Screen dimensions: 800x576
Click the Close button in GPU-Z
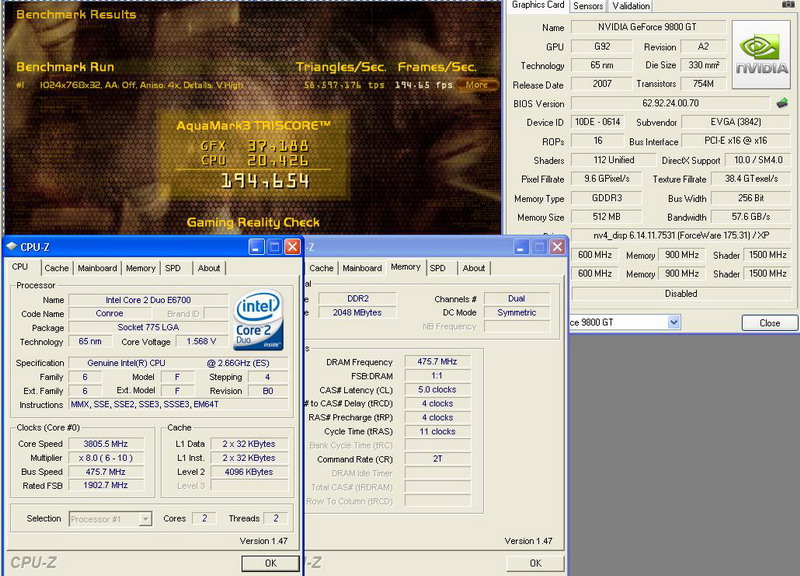click(769, 323)
